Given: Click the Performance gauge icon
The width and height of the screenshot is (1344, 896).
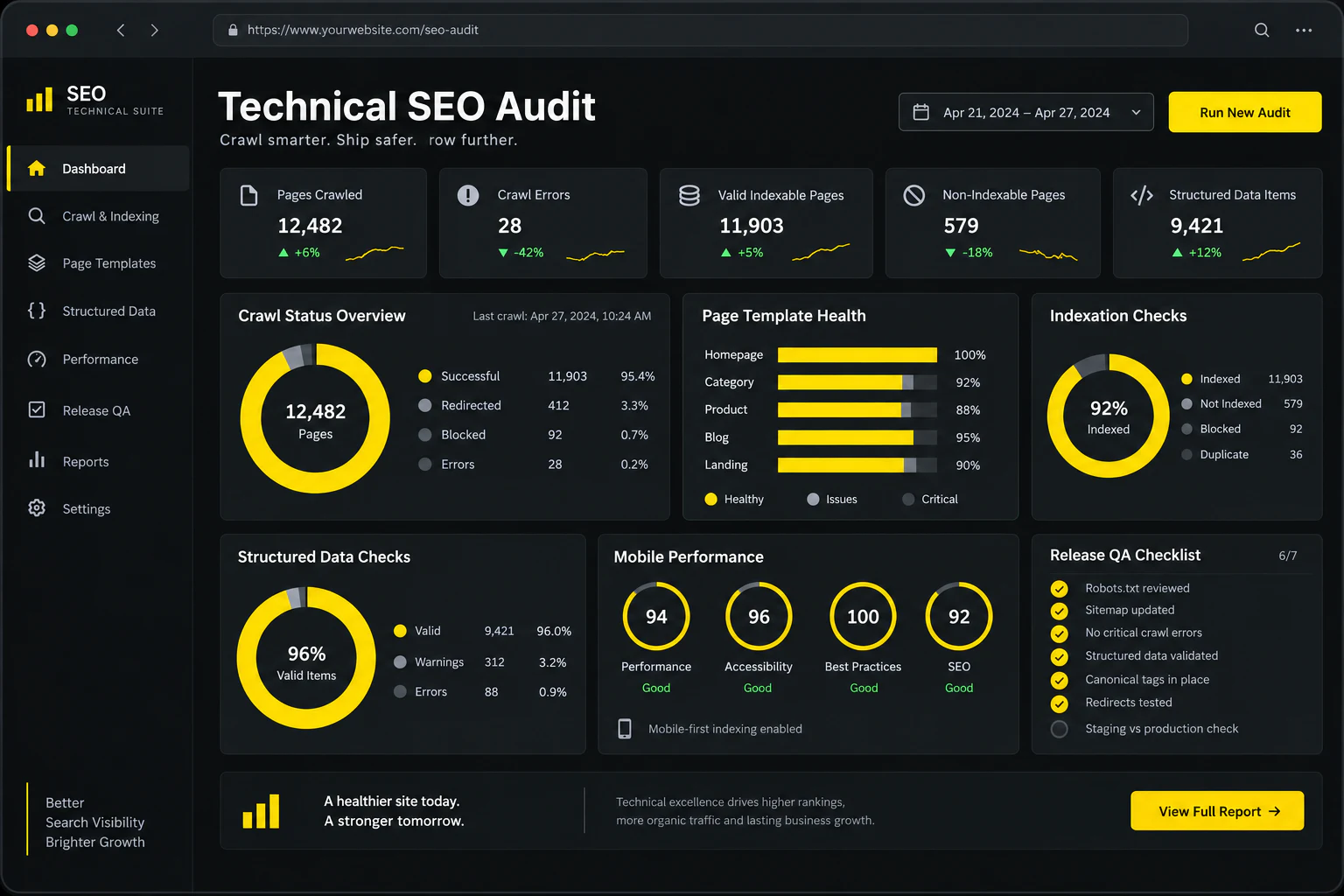Looking at the screenshot, I should pyautogui.click(x=37, y=359).
